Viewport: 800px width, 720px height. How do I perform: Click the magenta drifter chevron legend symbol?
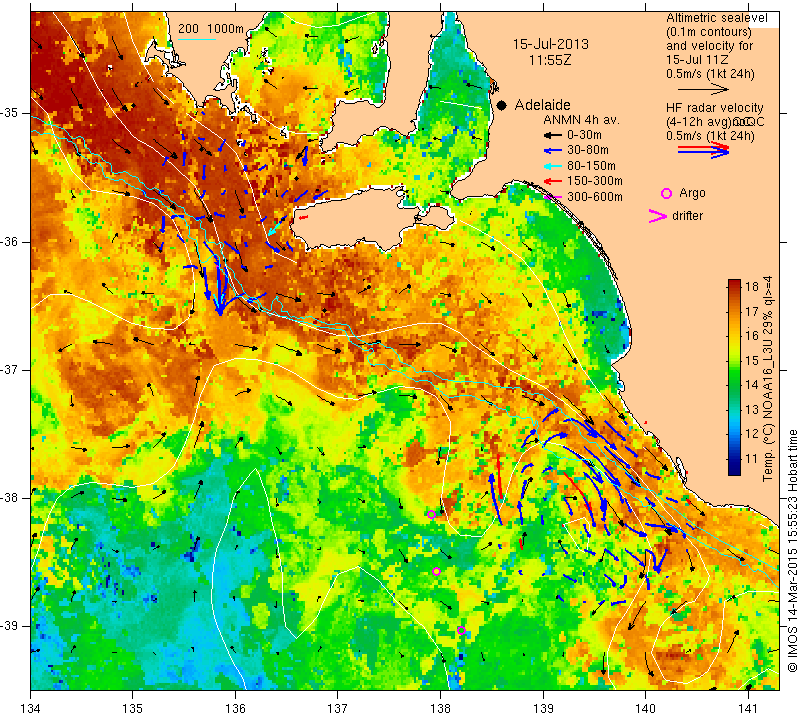tap(657, 216)
